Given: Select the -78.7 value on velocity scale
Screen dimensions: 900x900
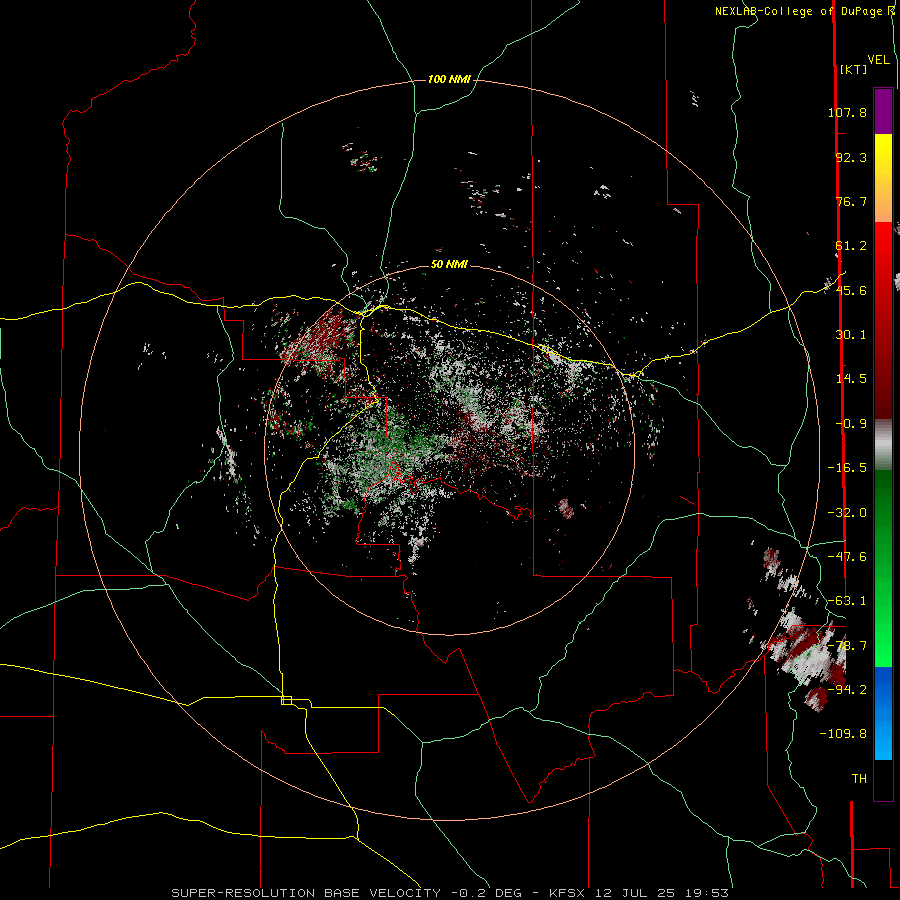Looking at the screenshot, I should point(847,646).
